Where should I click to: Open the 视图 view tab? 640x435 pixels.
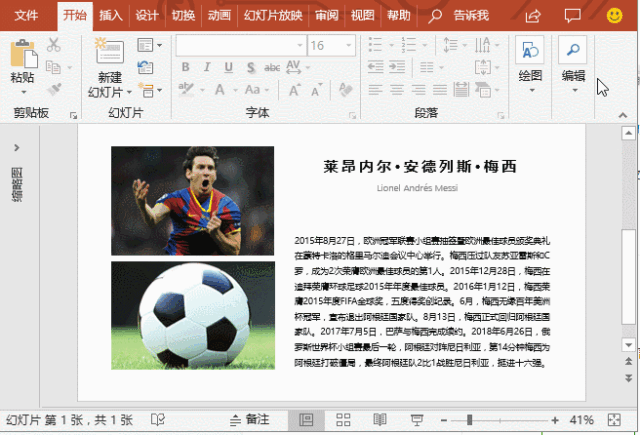pyautogui.click(x=362, y=16)
